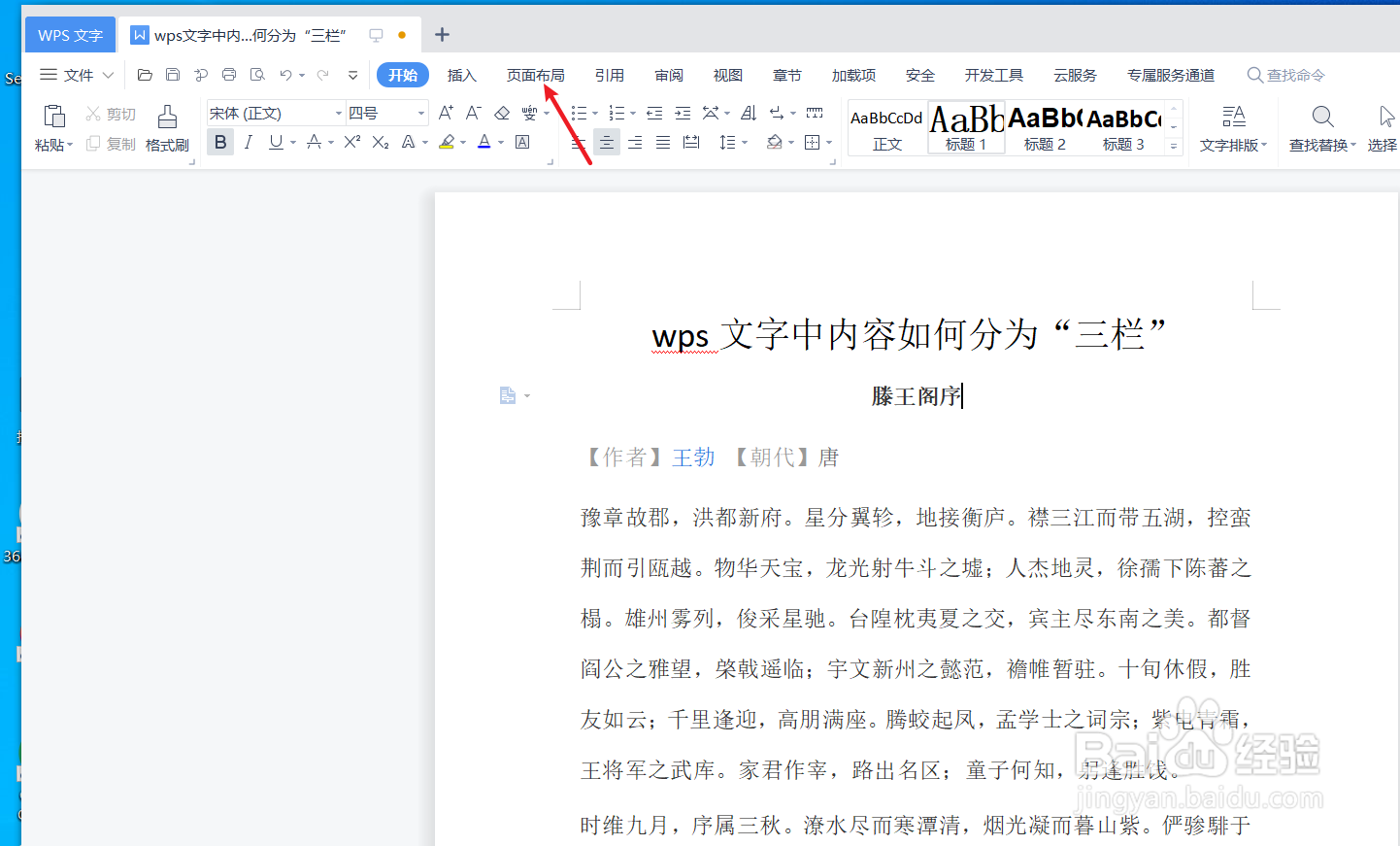Apply paragraph shading fill color
1400x846 pixels.
[x=775, y=143]
